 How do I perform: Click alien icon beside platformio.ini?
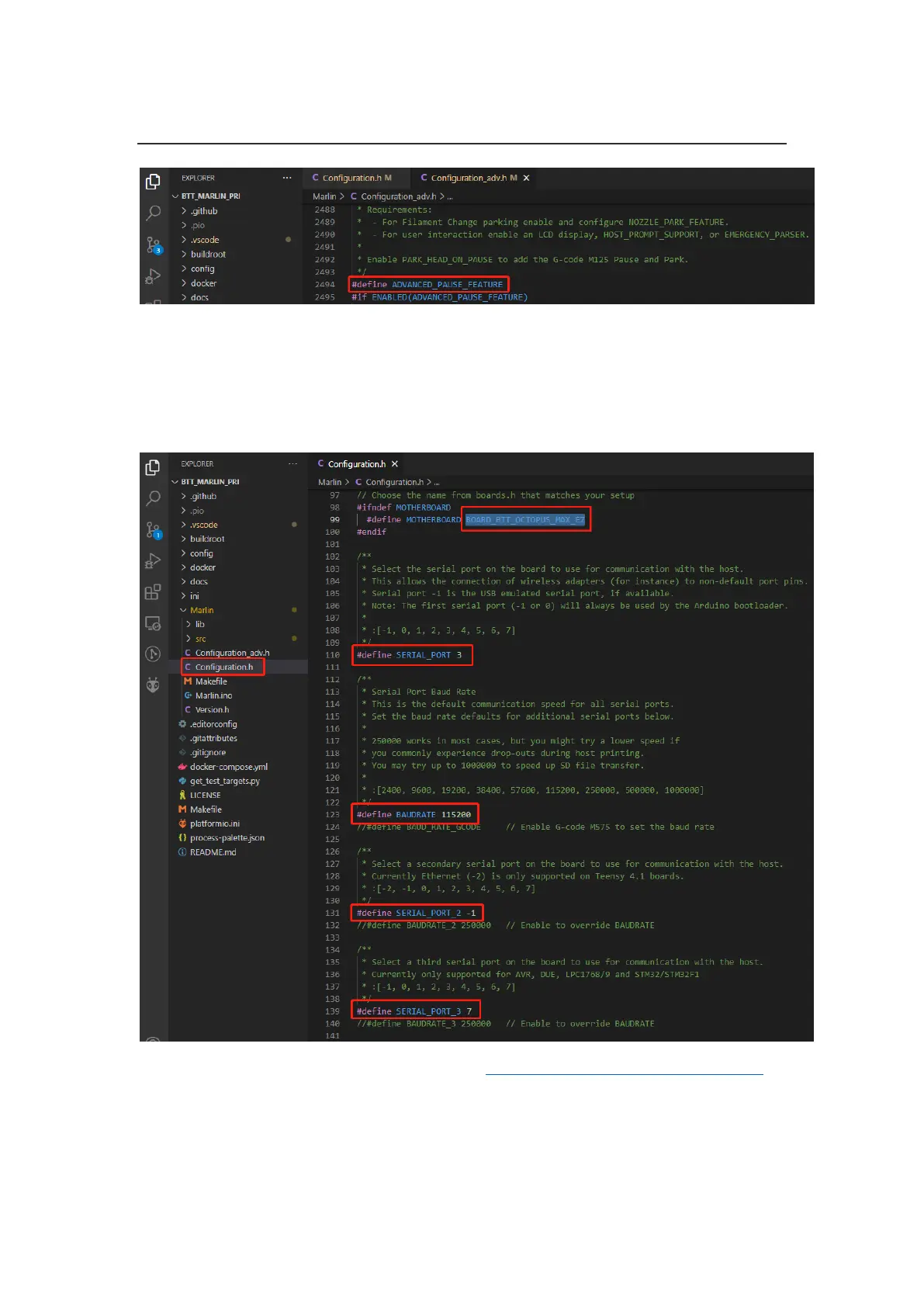182,823
